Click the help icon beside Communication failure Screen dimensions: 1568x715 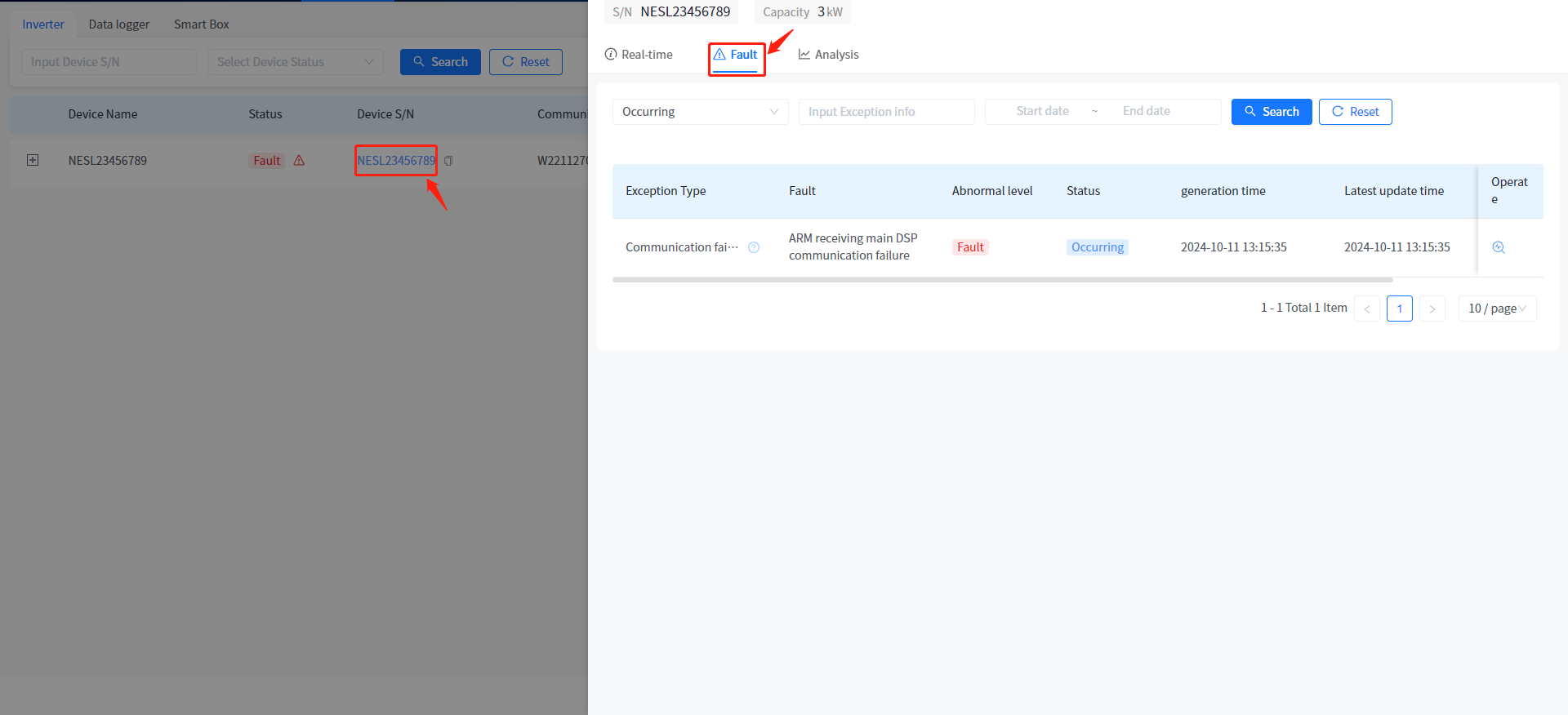pyautogui.click(x=754, y=247)
